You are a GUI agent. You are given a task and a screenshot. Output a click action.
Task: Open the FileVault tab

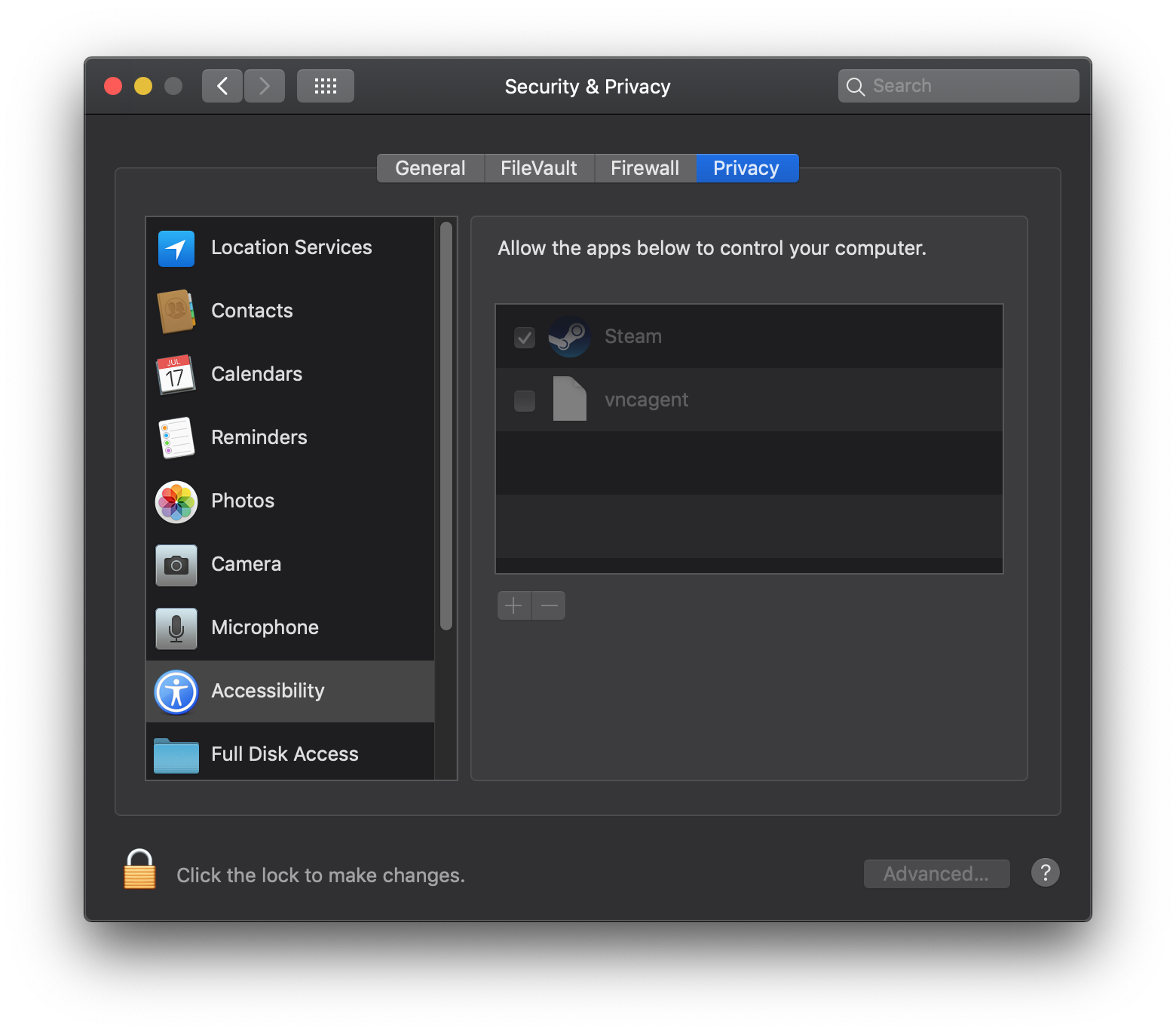point(539,168)
